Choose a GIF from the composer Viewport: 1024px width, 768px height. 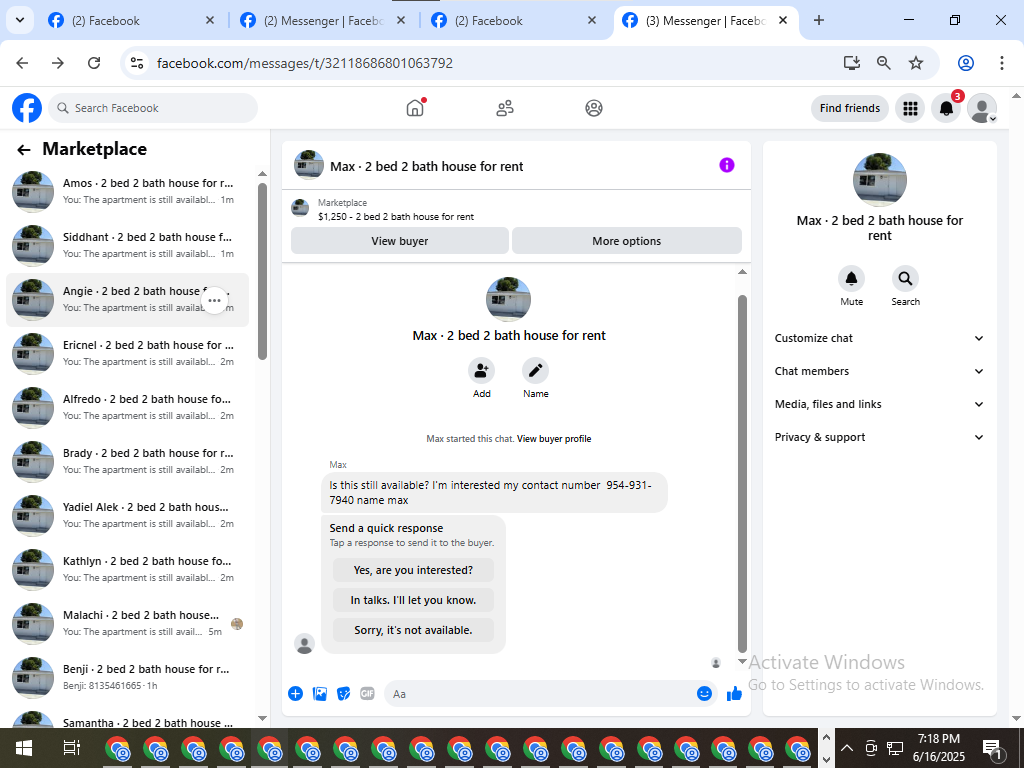tap(368, 694)
